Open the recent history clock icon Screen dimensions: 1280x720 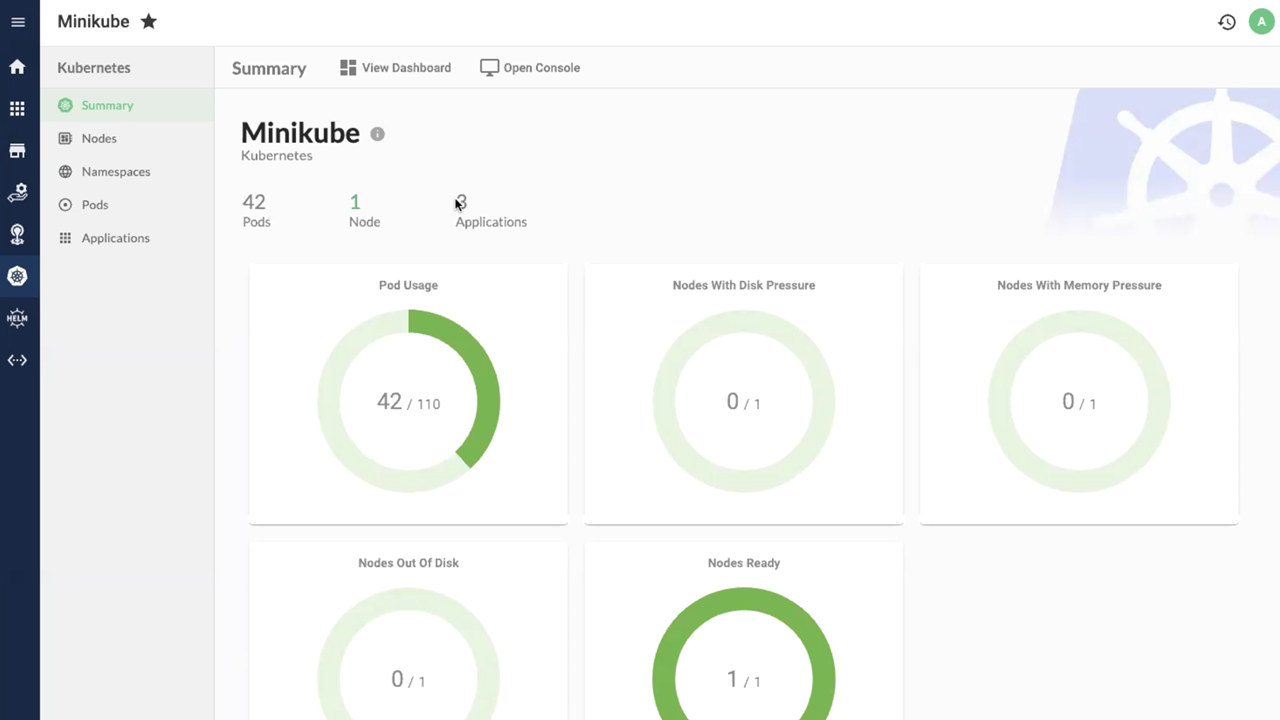(1227, 22)
